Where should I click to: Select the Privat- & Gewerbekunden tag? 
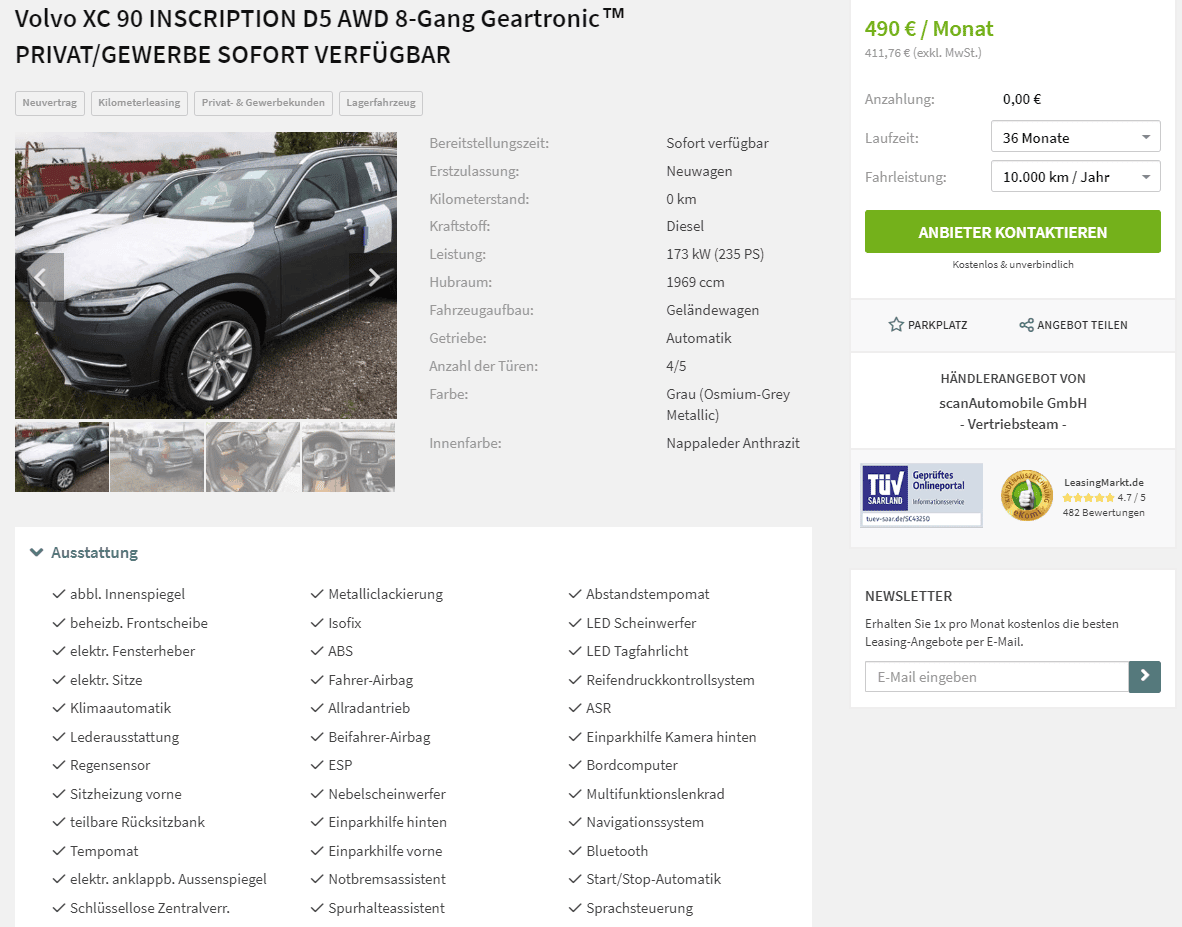(x=263, y=102)
